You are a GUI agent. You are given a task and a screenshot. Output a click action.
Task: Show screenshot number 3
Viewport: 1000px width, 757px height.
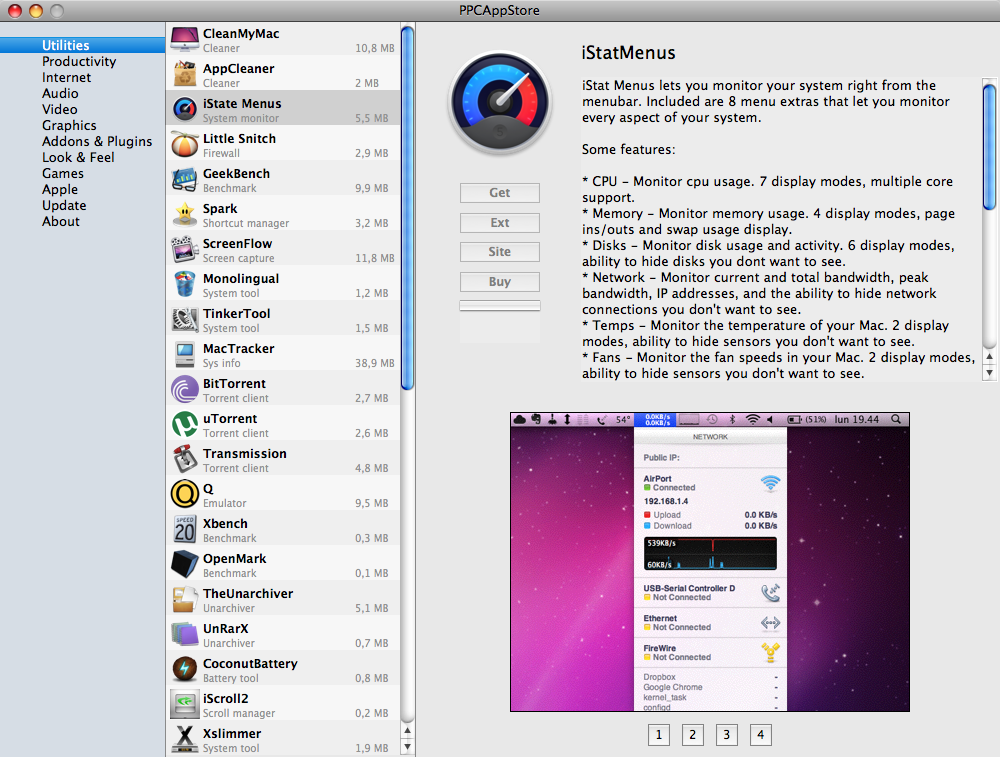pos(726,735)
